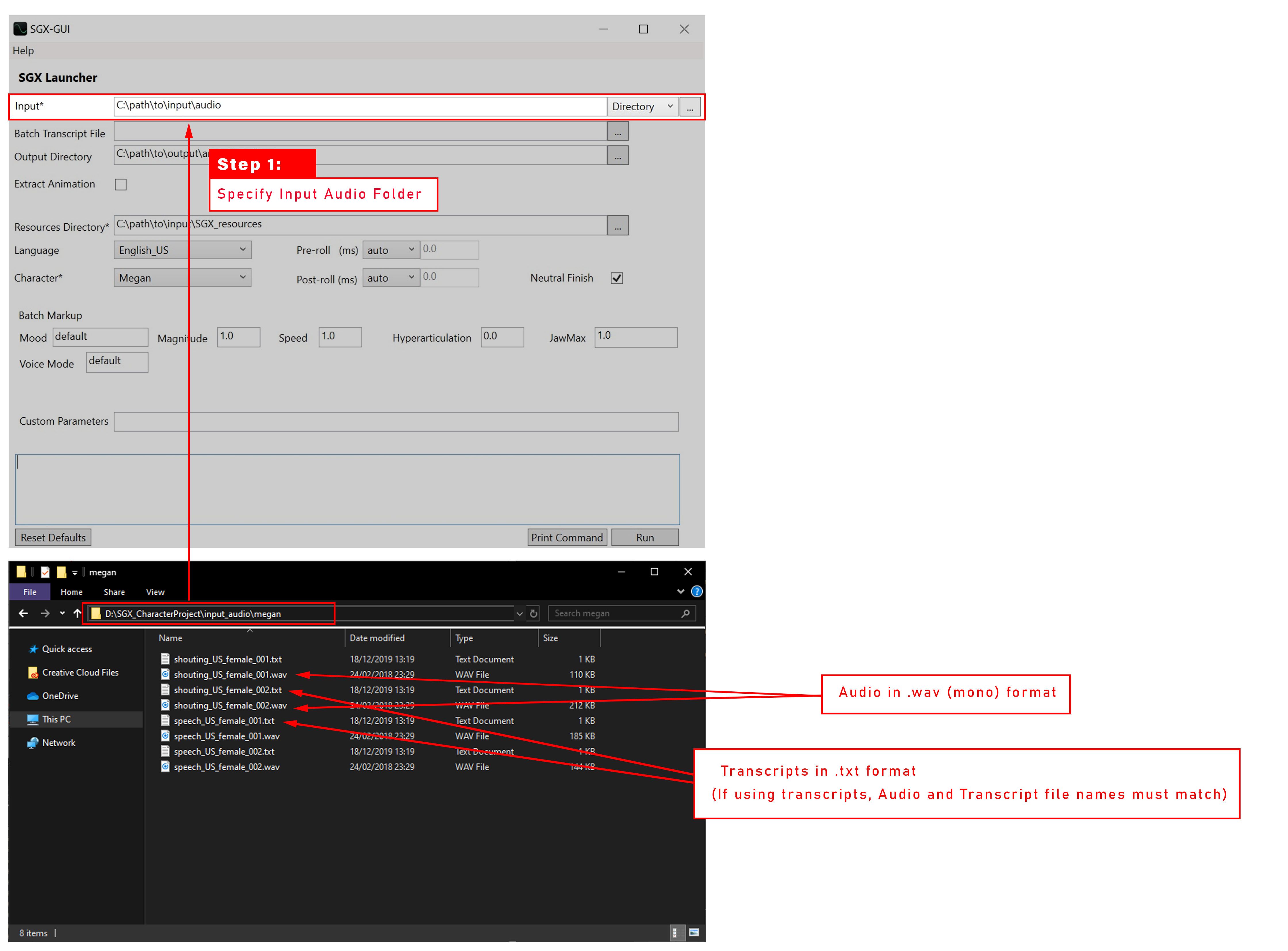
Task: Click the Explorer up-directory arrow
Action: click(x=77, y=614)
